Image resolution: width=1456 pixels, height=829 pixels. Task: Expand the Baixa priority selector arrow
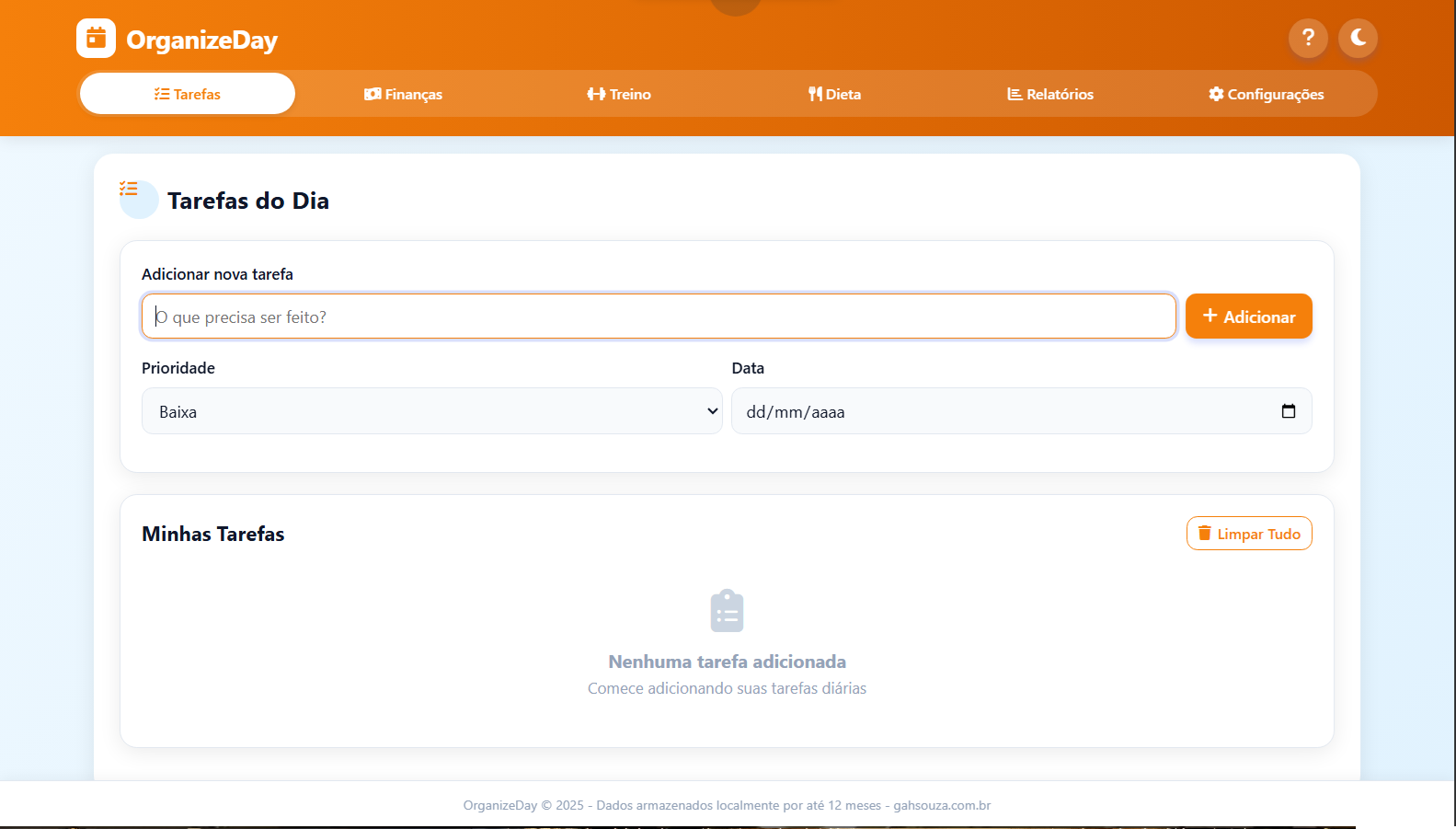[712, 411]
